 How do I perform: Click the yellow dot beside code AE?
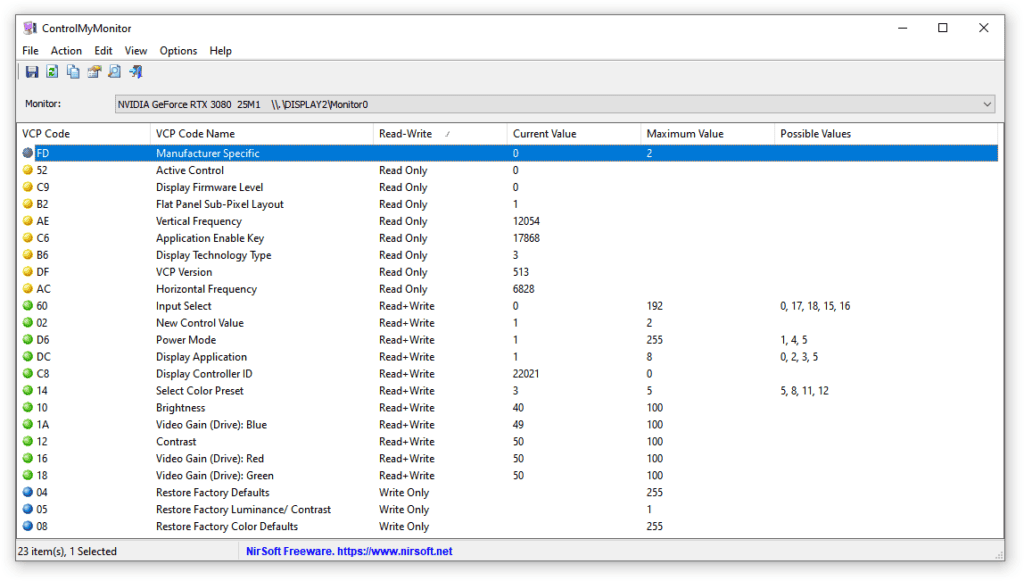(27, 221)
